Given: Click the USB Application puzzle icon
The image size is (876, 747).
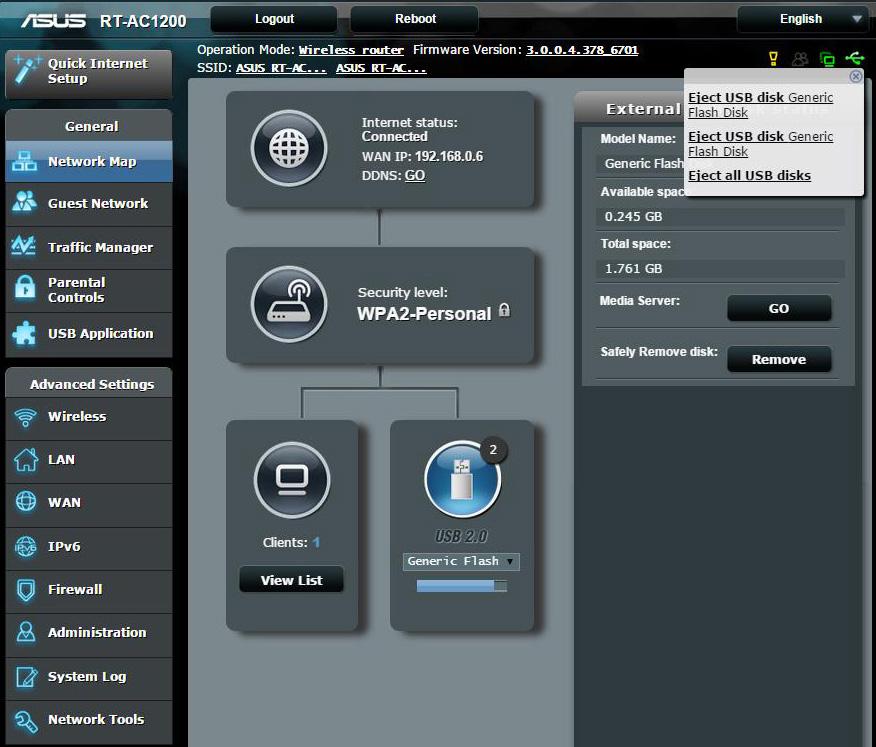Looking at the screenshot, I should 24,333.
